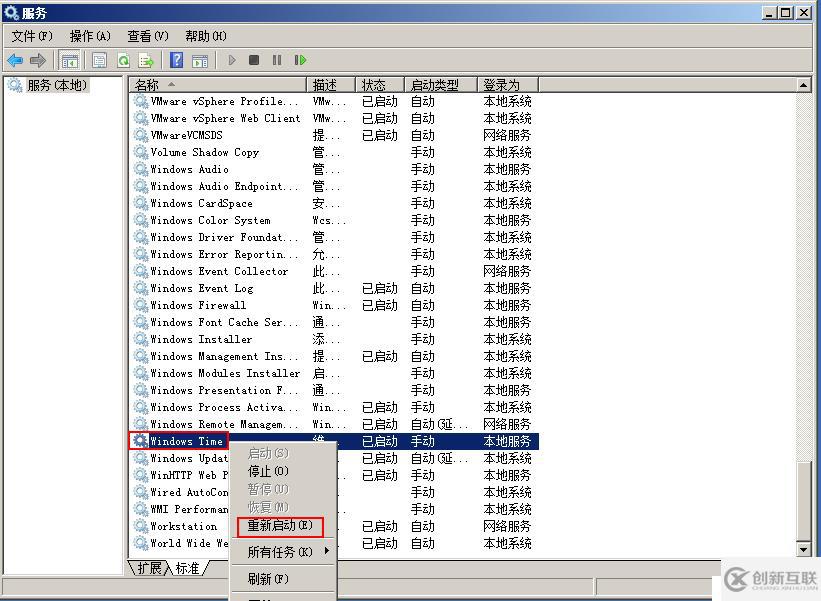
Task: Toggle the action pane toolbar icon
Action: (x=200, y=60)
